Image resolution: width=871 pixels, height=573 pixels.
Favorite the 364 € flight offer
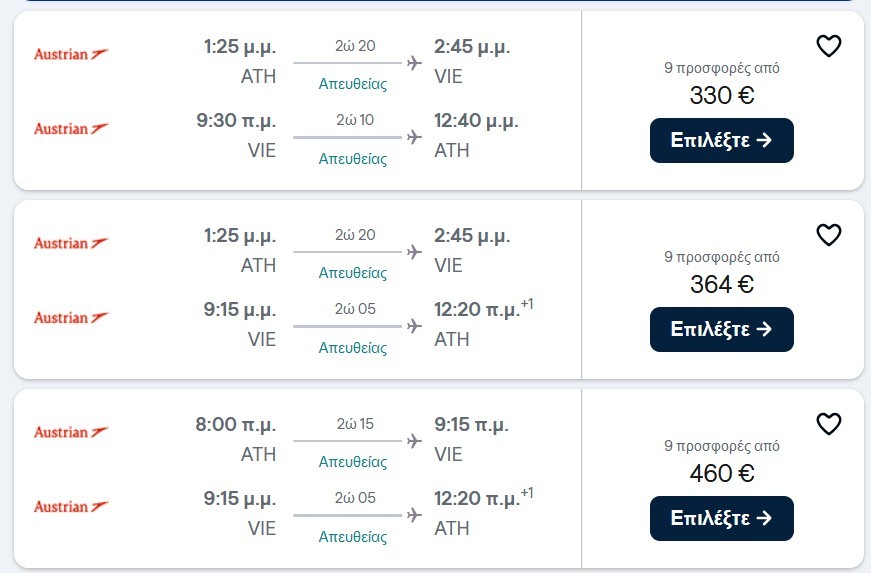(x=828, y=235)
